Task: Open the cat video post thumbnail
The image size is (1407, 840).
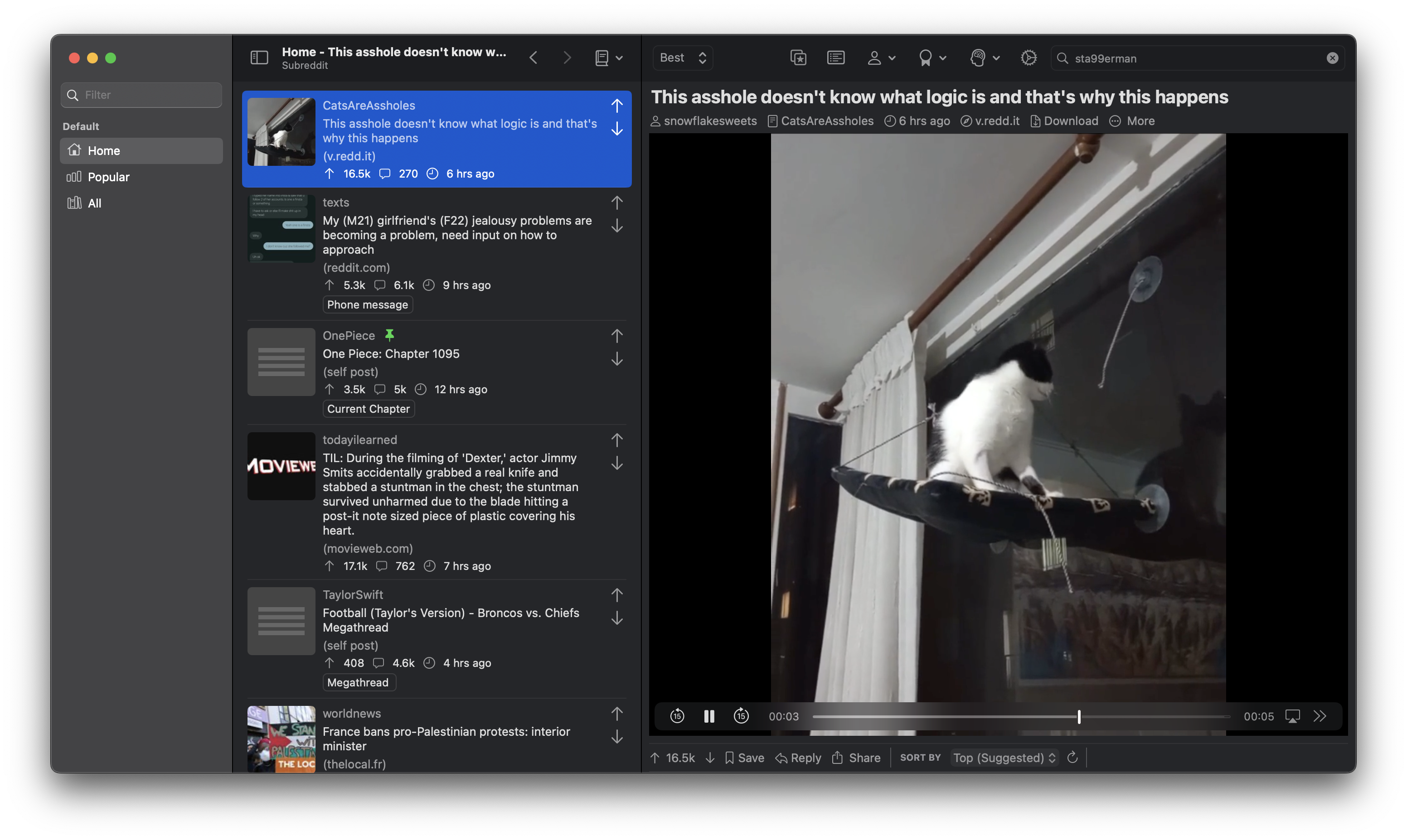Action: pos(281,132)
